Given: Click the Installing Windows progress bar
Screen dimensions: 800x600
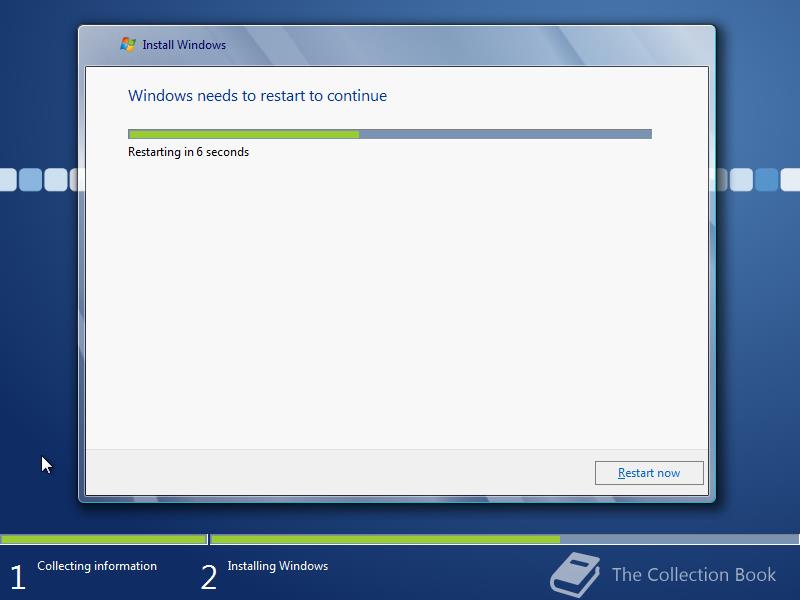Looking at the screenshot, I should click(505, 539).
